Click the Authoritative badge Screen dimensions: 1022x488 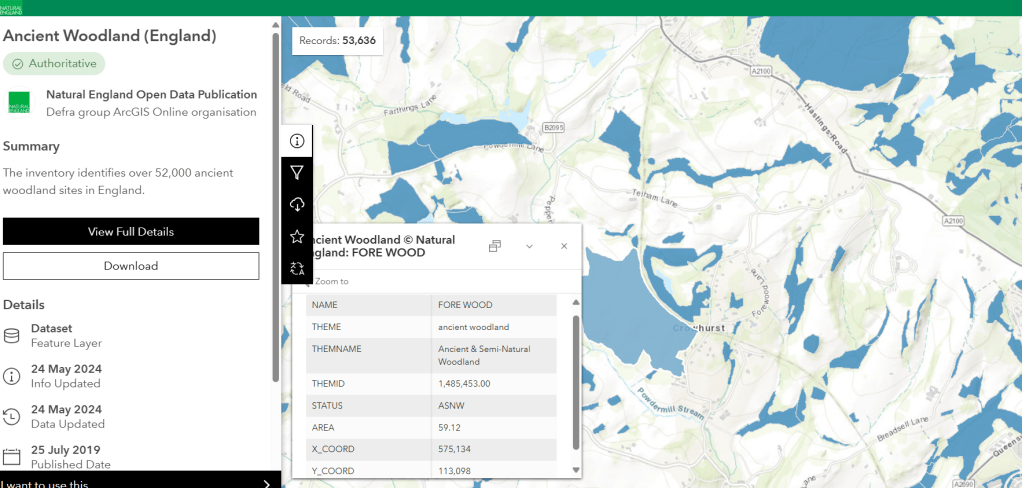click(55, 64)
